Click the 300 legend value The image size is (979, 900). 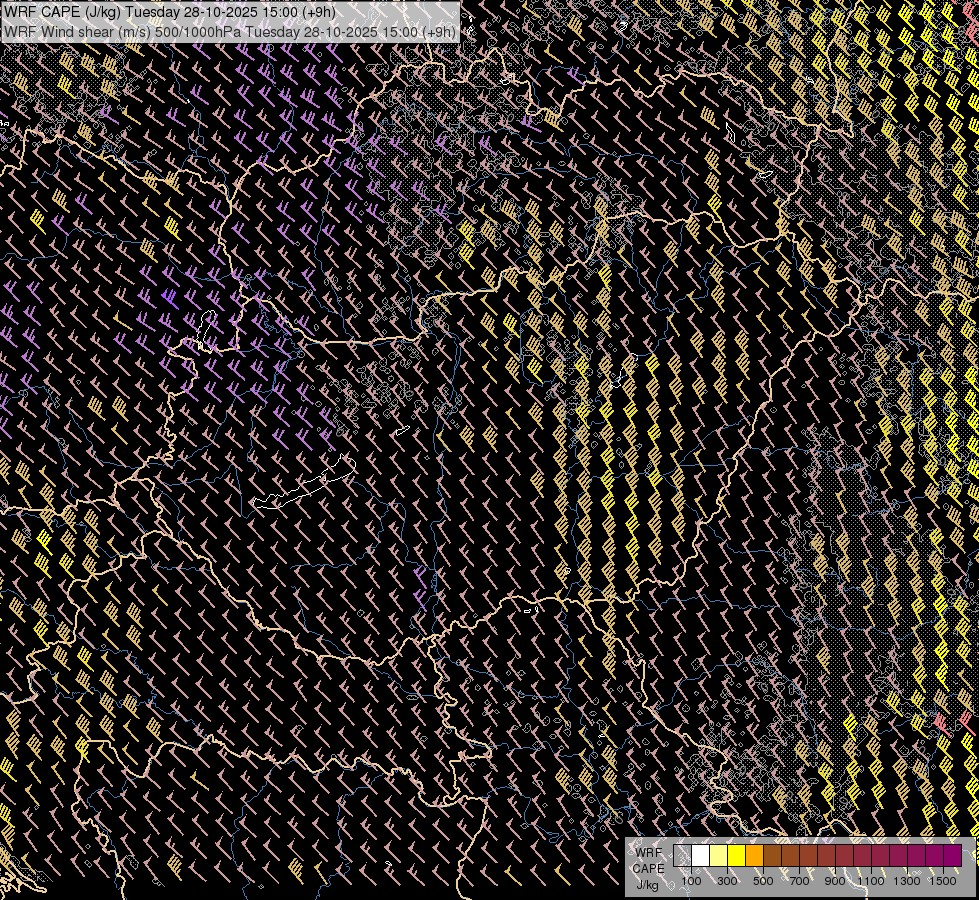tap(727, 881)
